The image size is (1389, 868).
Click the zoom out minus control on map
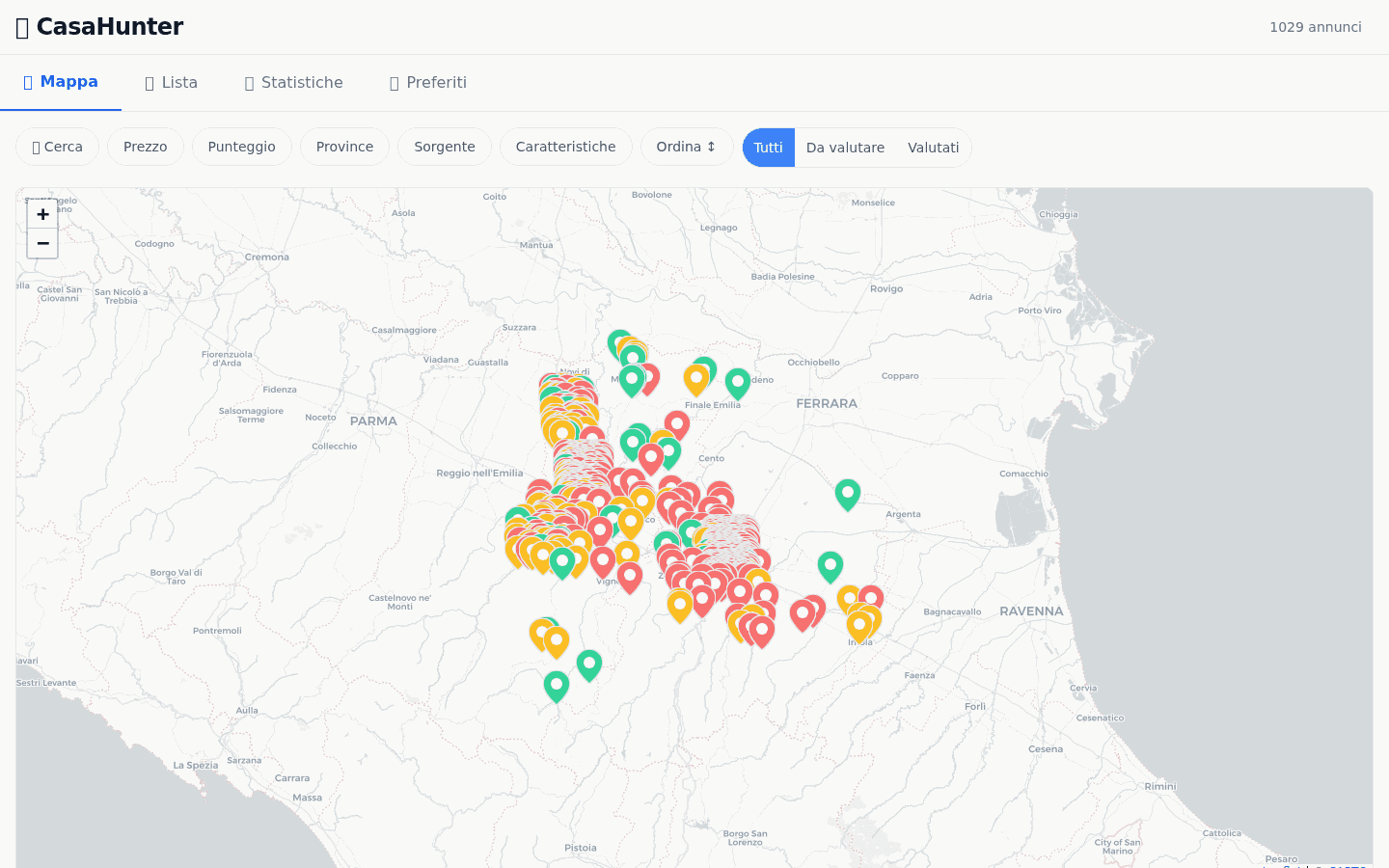point(42,243)
